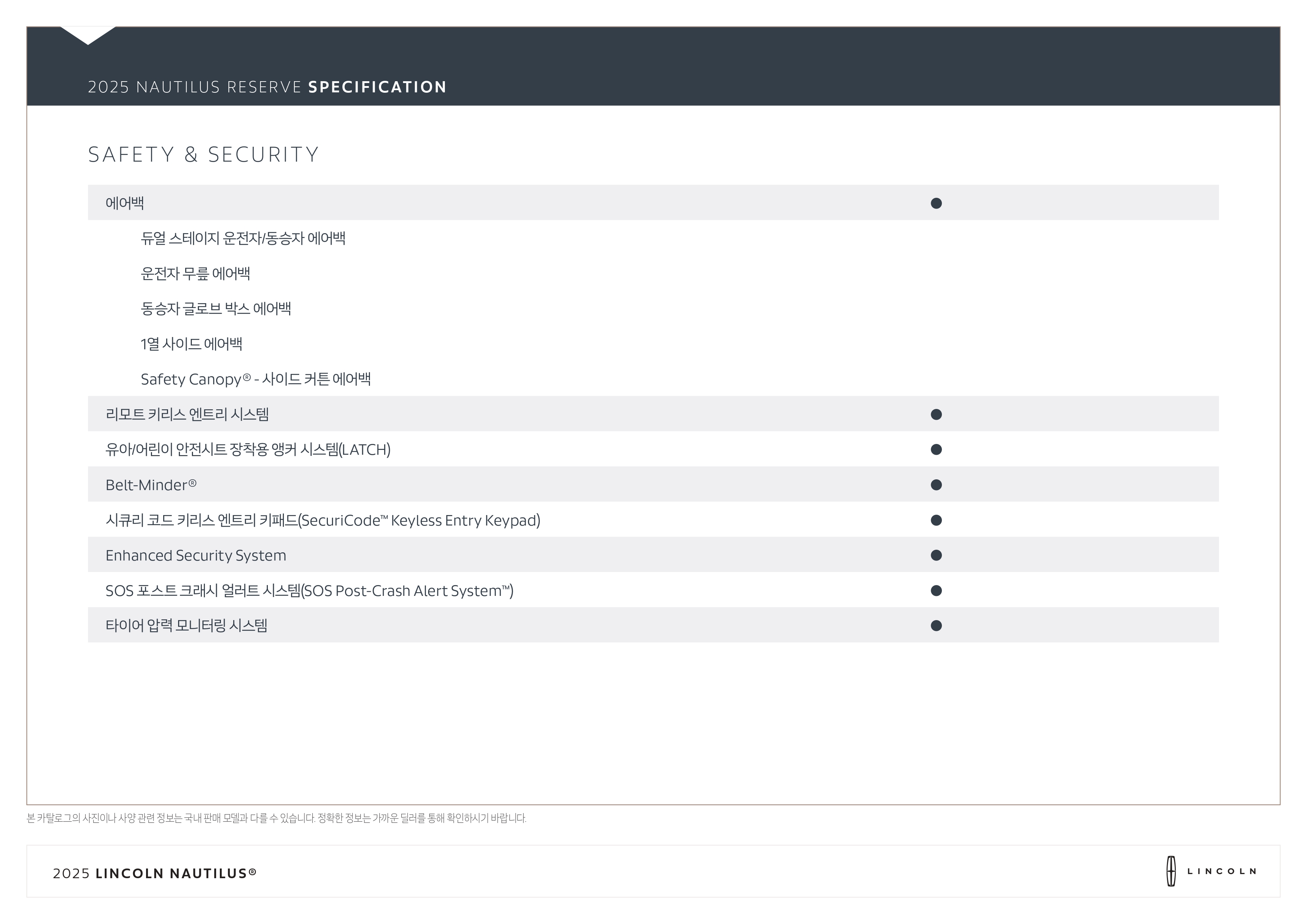The height and width of the screenshot is (924, 1307).
Task: Click the SAFETY & SECURITY heading
Action: 204,155
